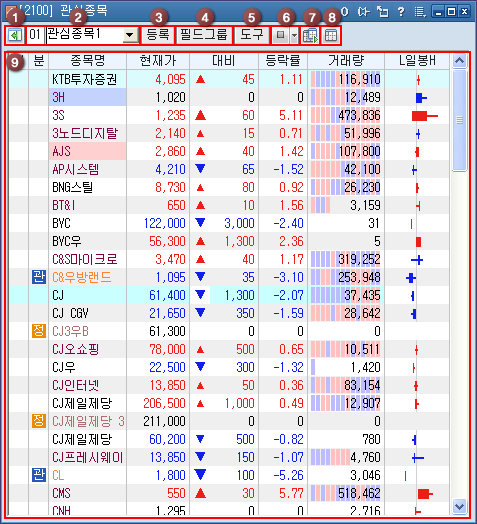
Task: Click the 등록 register button
Action: 158,35
